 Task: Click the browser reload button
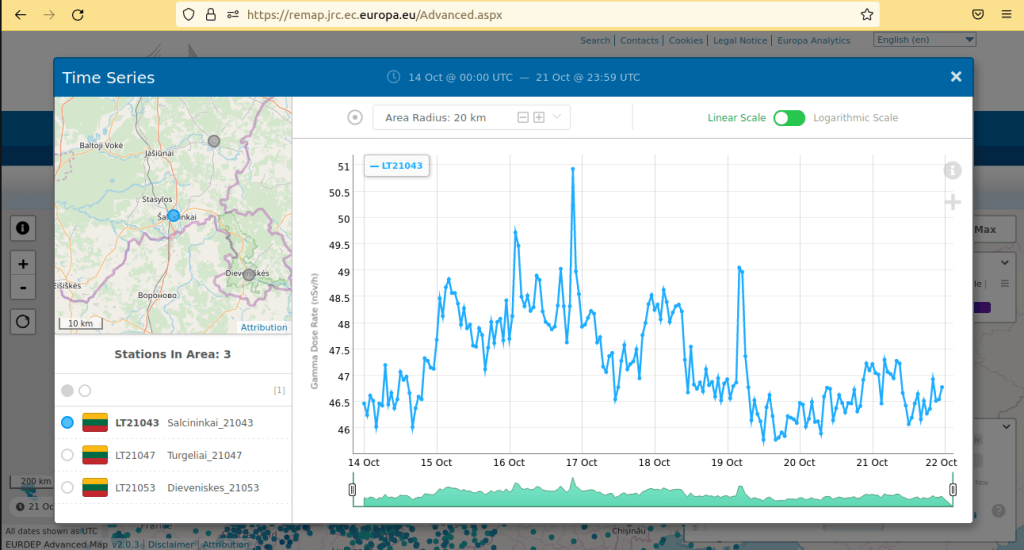click(x=78, y=15)
